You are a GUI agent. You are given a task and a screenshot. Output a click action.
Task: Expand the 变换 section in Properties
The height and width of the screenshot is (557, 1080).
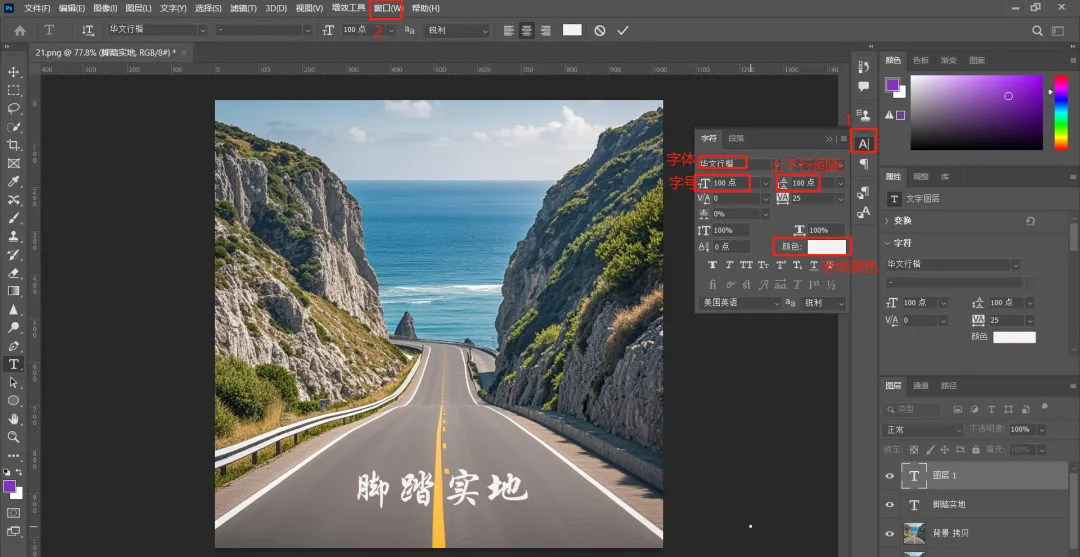pyautogui.click(x=888, y=221)
